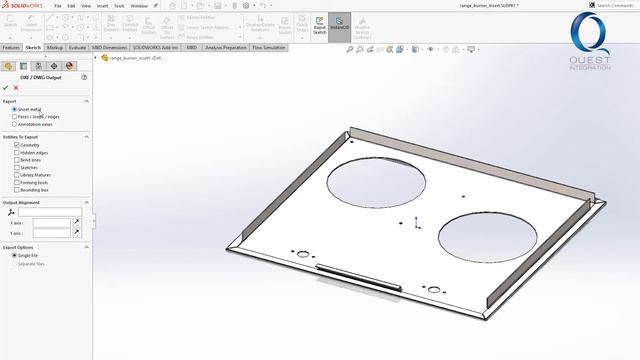Screen dimensions: 640x360
Task: Collapse the Export section
Action: point(87,101)
